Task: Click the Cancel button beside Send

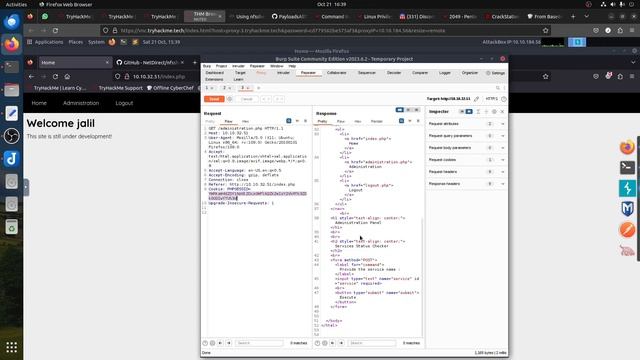Action: 247,99
